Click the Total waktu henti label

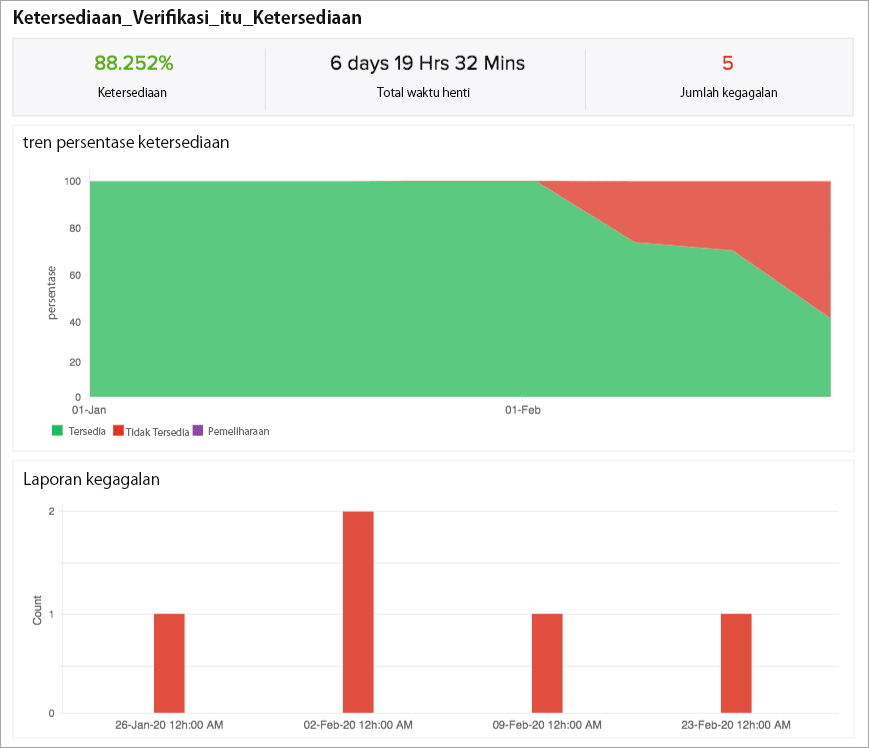[423, 93]
